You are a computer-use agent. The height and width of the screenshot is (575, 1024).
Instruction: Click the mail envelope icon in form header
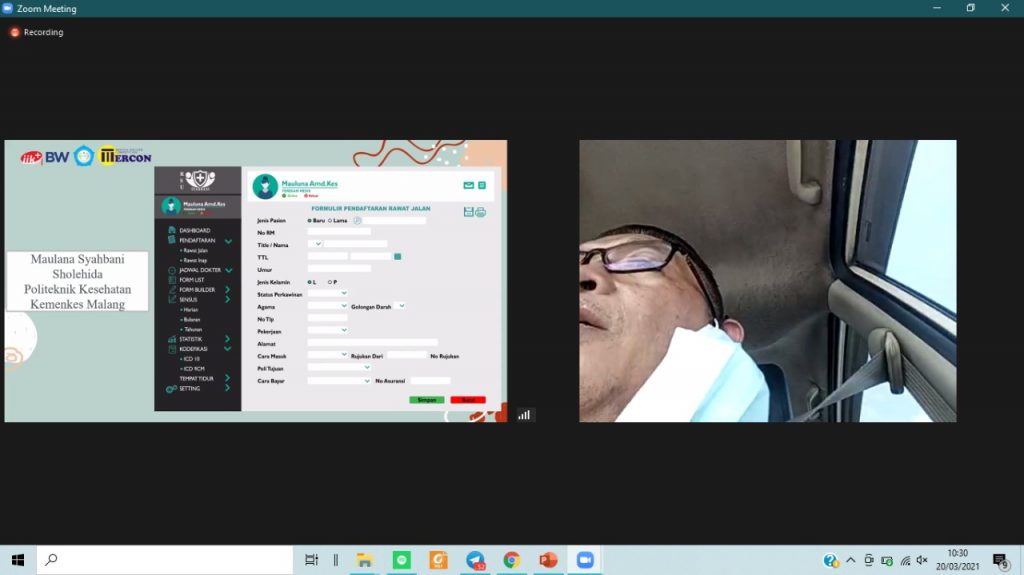(468, 185)
